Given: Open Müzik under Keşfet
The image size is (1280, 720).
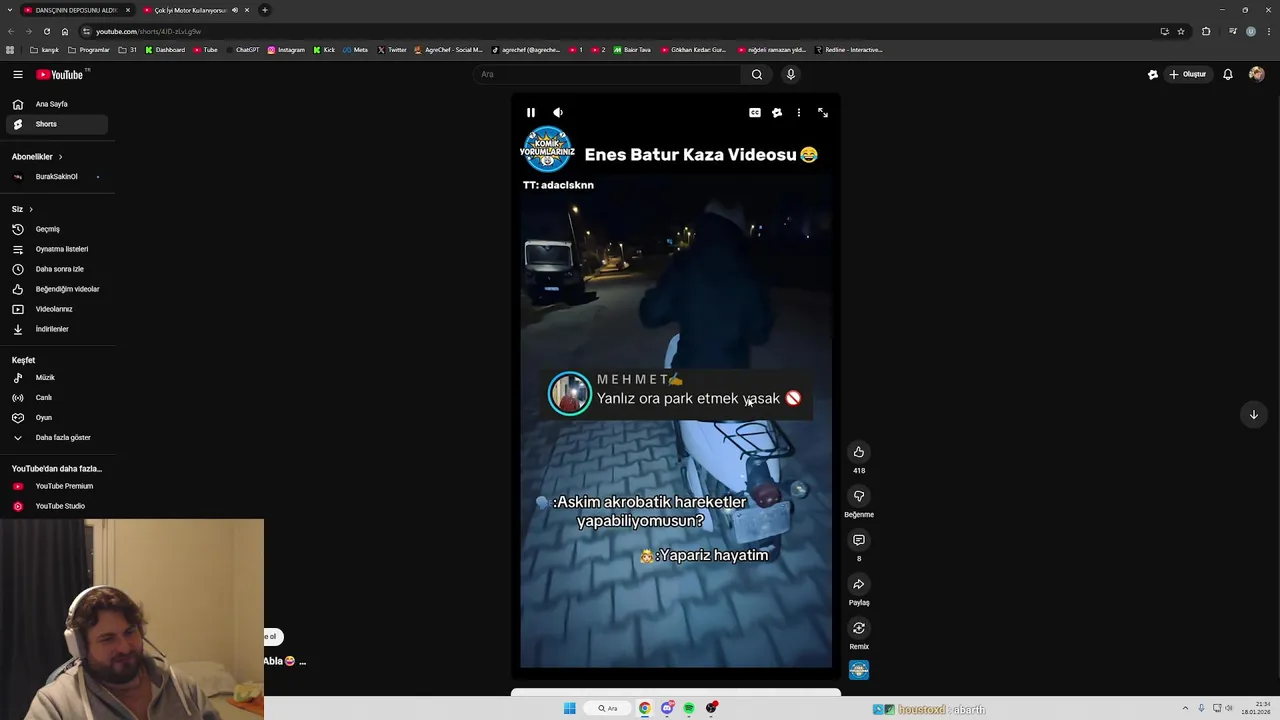Looking at the screenshot, I should click(57, 378).
